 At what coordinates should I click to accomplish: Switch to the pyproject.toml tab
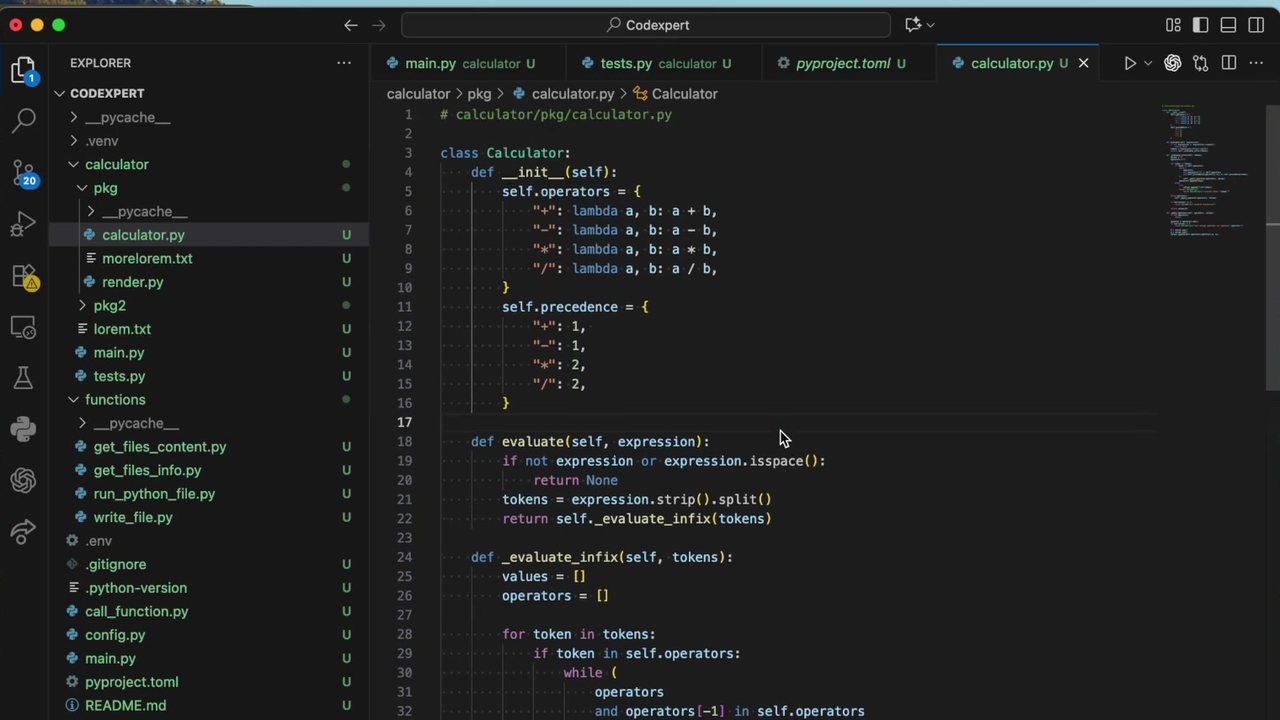click(849, 63)
